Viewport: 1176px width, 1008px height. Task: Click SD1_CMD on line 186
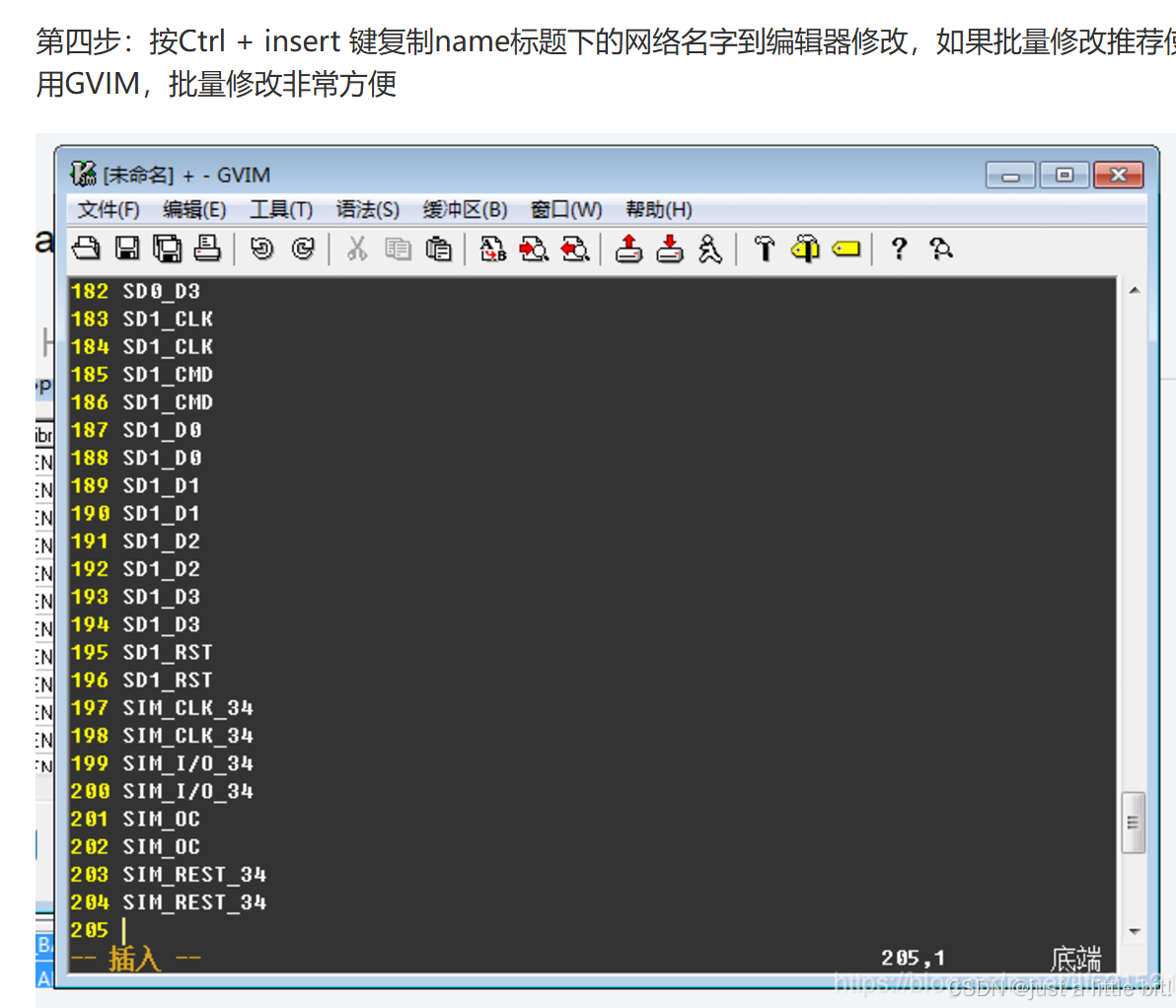[x=168, y=402]
